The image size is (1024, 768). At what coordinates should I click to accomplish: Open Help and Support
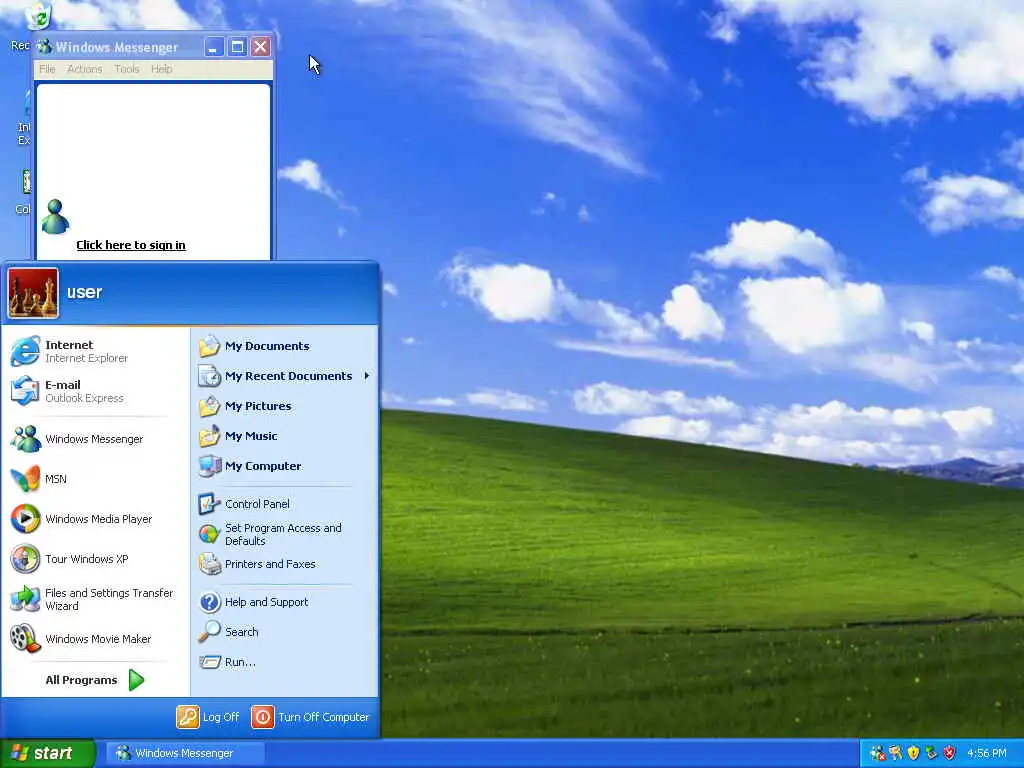284,602
